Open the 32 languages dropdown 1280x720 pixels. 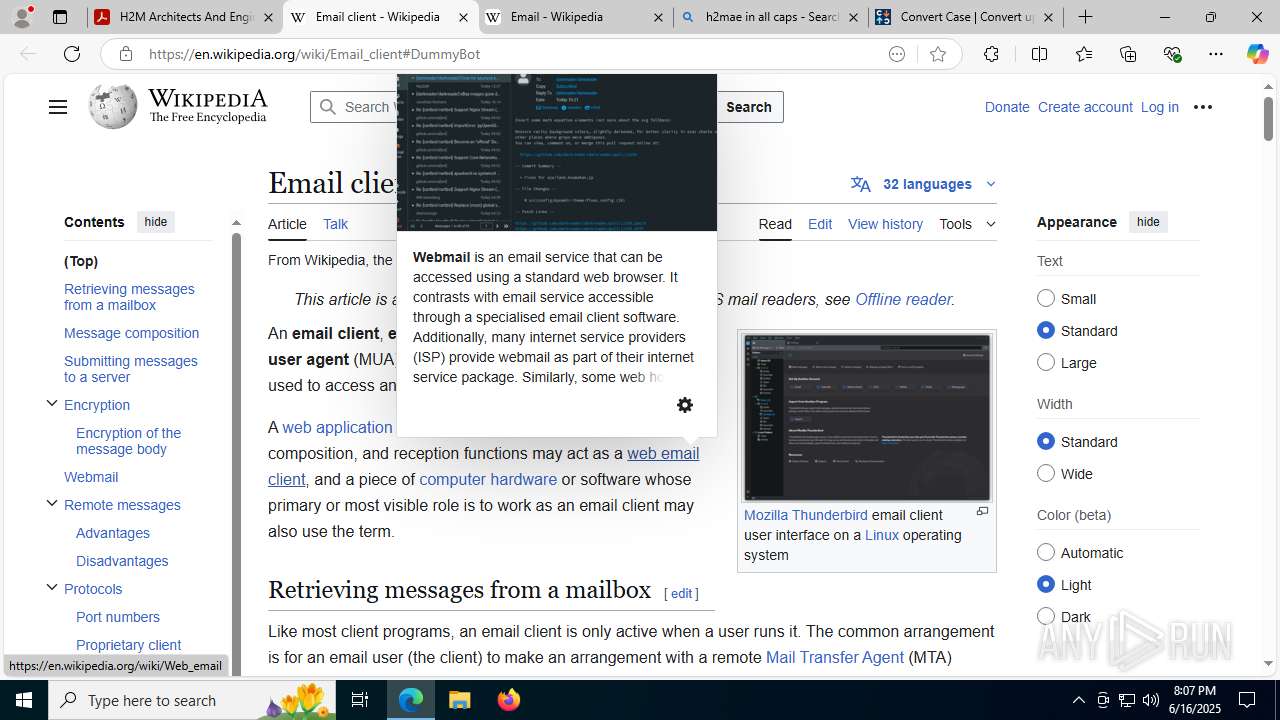point(923,184)
